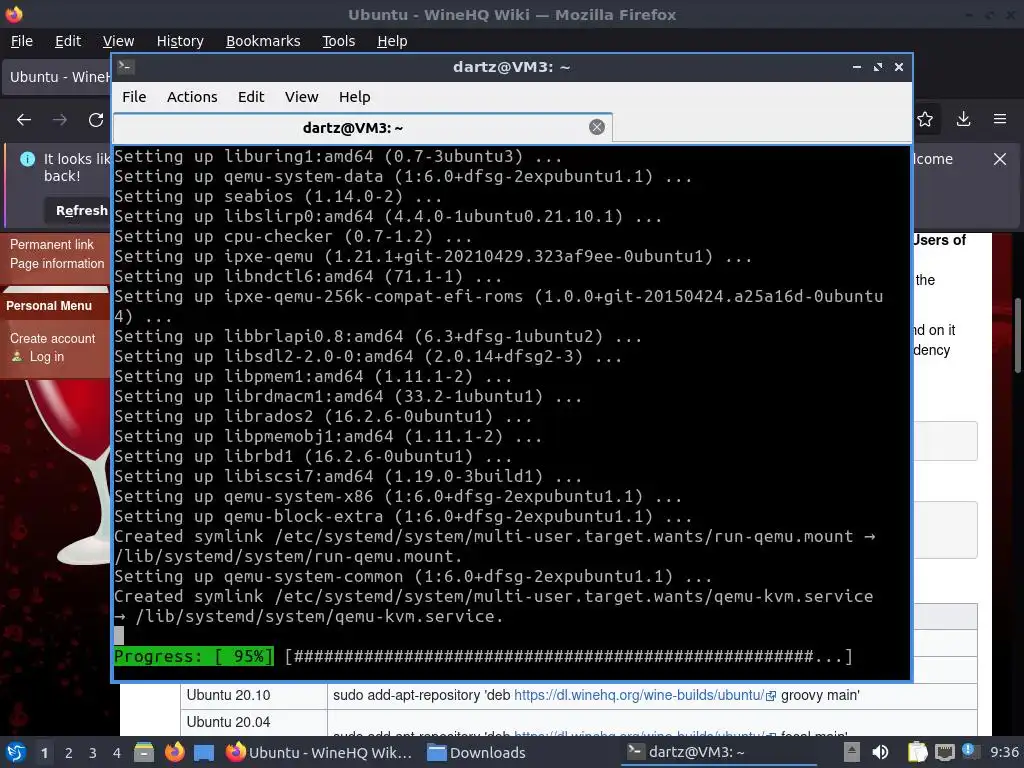Screen dimensions: 1024x768
Task: Click the info icon in the notification bar
Action: pyautogui.click(x=27, y=159)
